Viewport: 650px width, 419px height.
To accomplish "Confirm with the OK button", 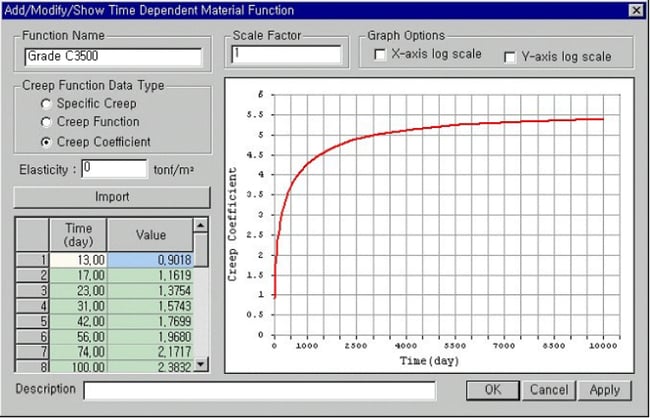I will tap(493, 390).
